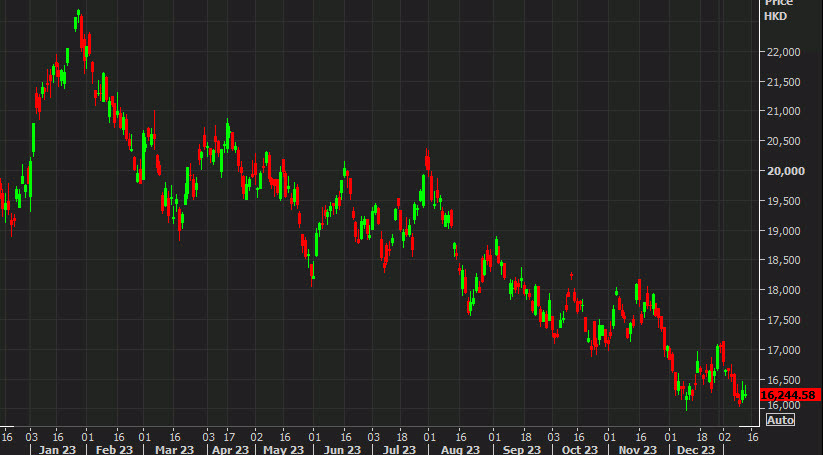Click the Apr 23 month label
Image resolution: width=823 pixels, height=455 pixels.
click(x=230, y=450)
